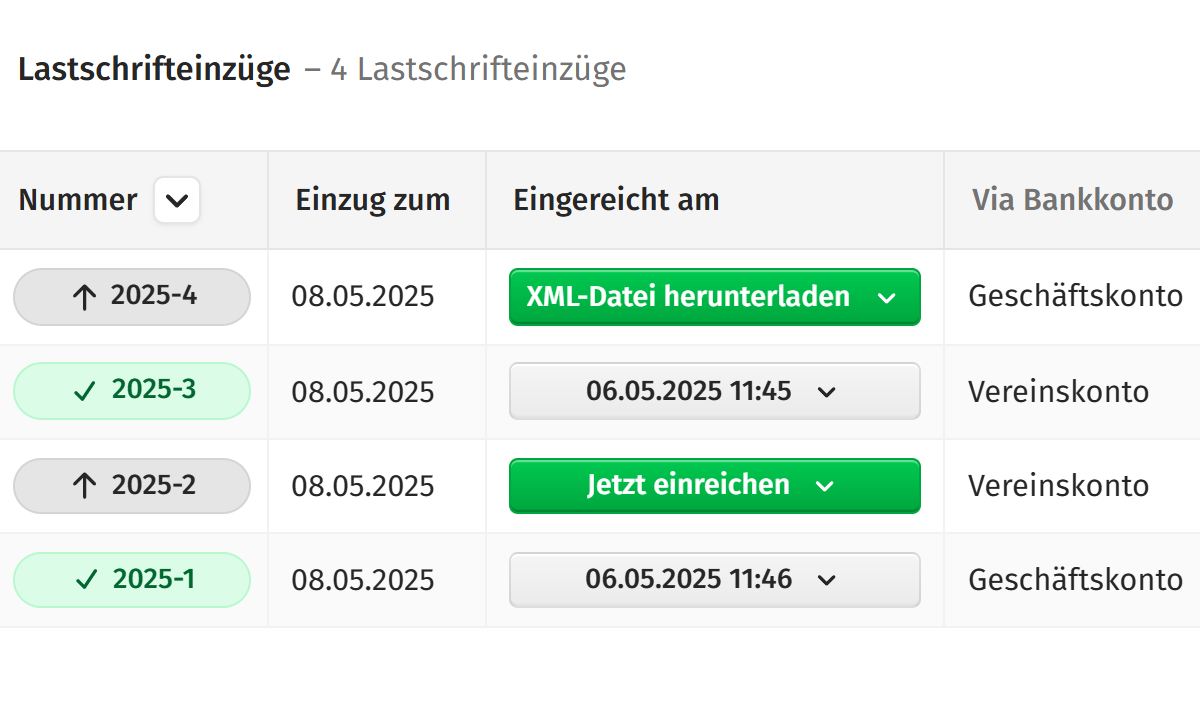Expand the chevron on XML-Datei herunterladen button

886,297
